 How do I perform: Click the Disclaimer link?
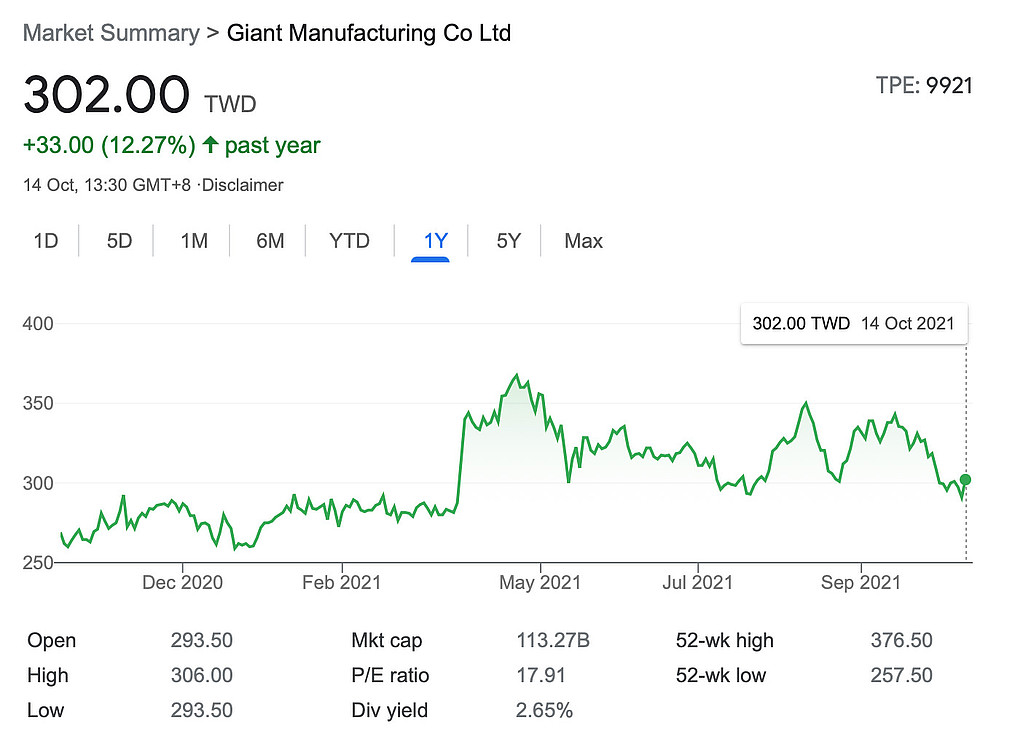tap(243, 185)
